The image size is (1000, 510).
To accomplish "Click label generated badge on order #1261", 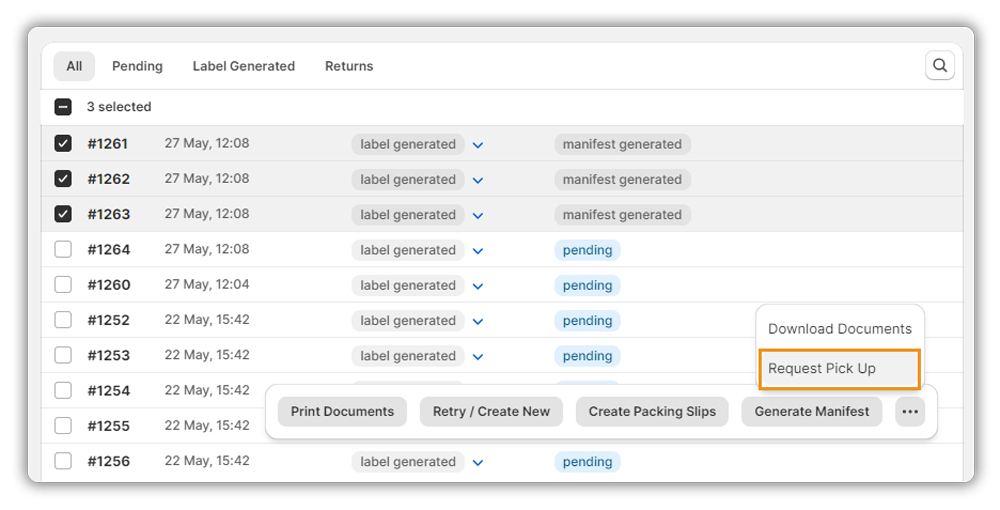I will click(408, 144).
